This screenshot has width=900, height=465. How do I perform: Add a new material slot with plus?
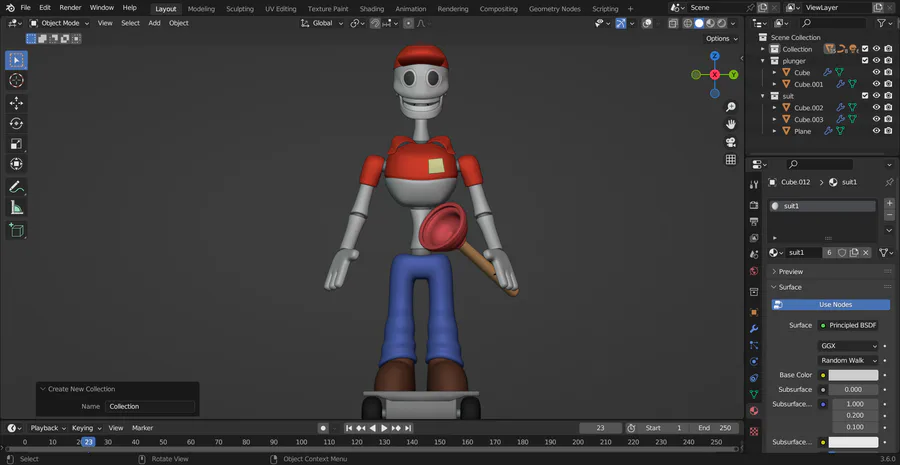(889, 203)
